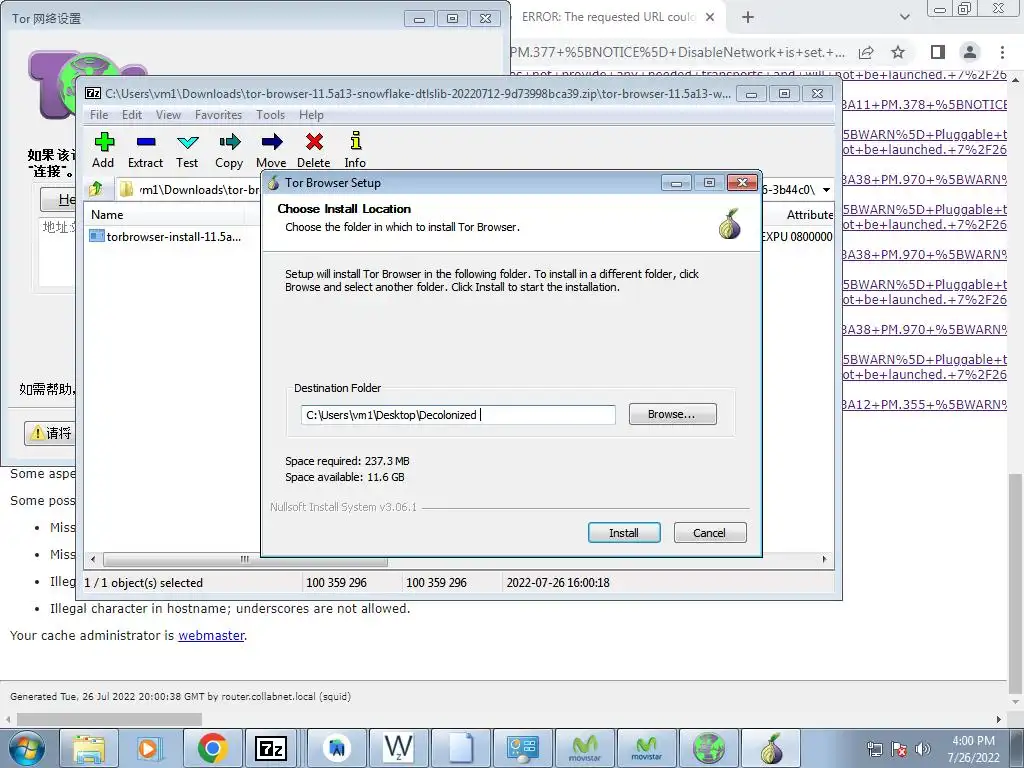Click the 7-Zip horizontal scrollbar thumb

tap(245, 560)
